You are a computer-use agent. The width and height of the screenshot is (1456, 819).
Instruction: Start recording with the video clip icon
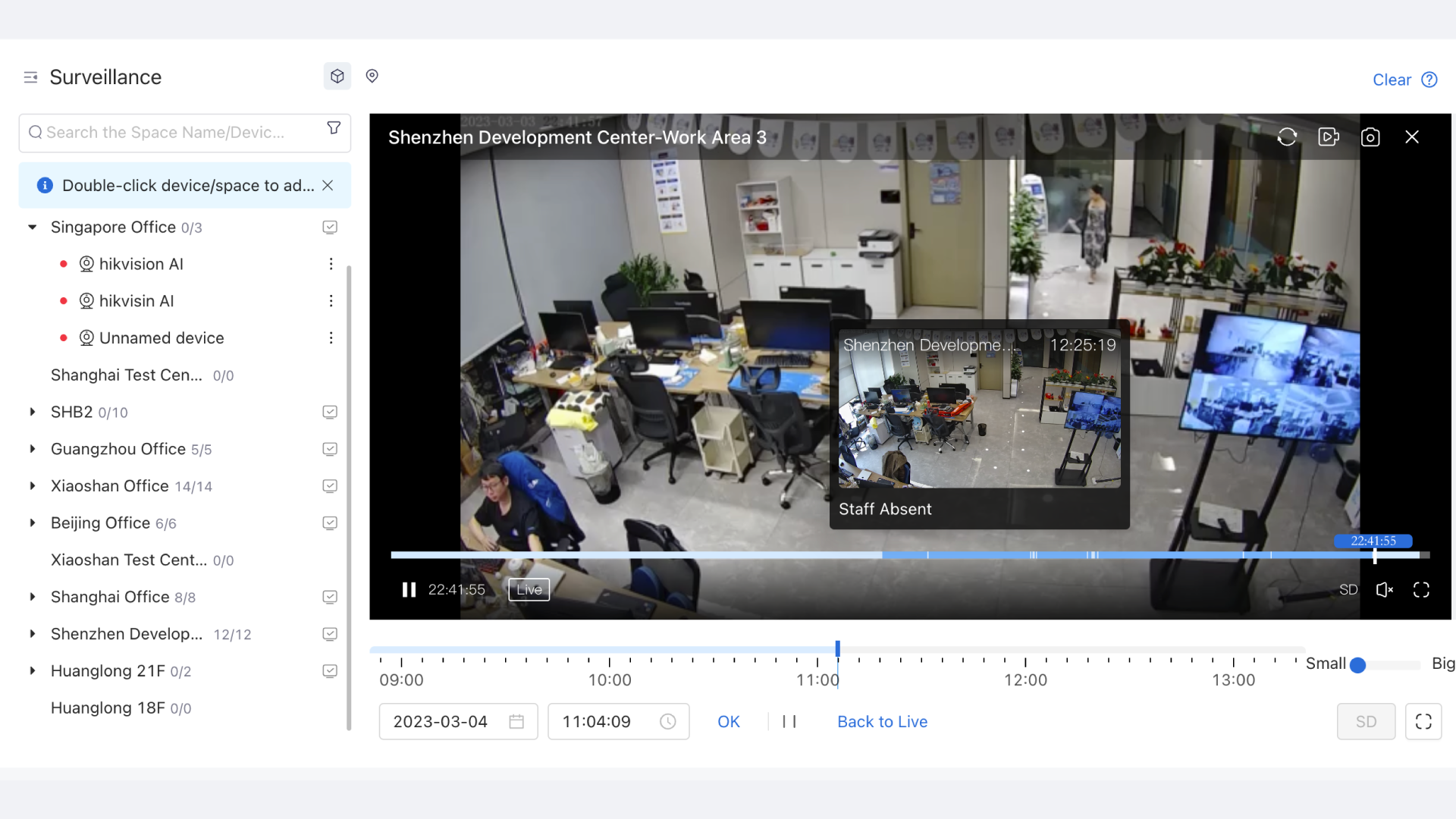click(1329, 137)
